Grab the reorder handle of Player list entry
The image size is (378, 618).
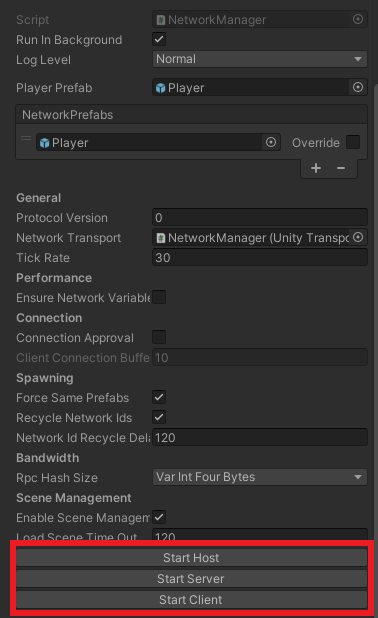tap(26, 138)
